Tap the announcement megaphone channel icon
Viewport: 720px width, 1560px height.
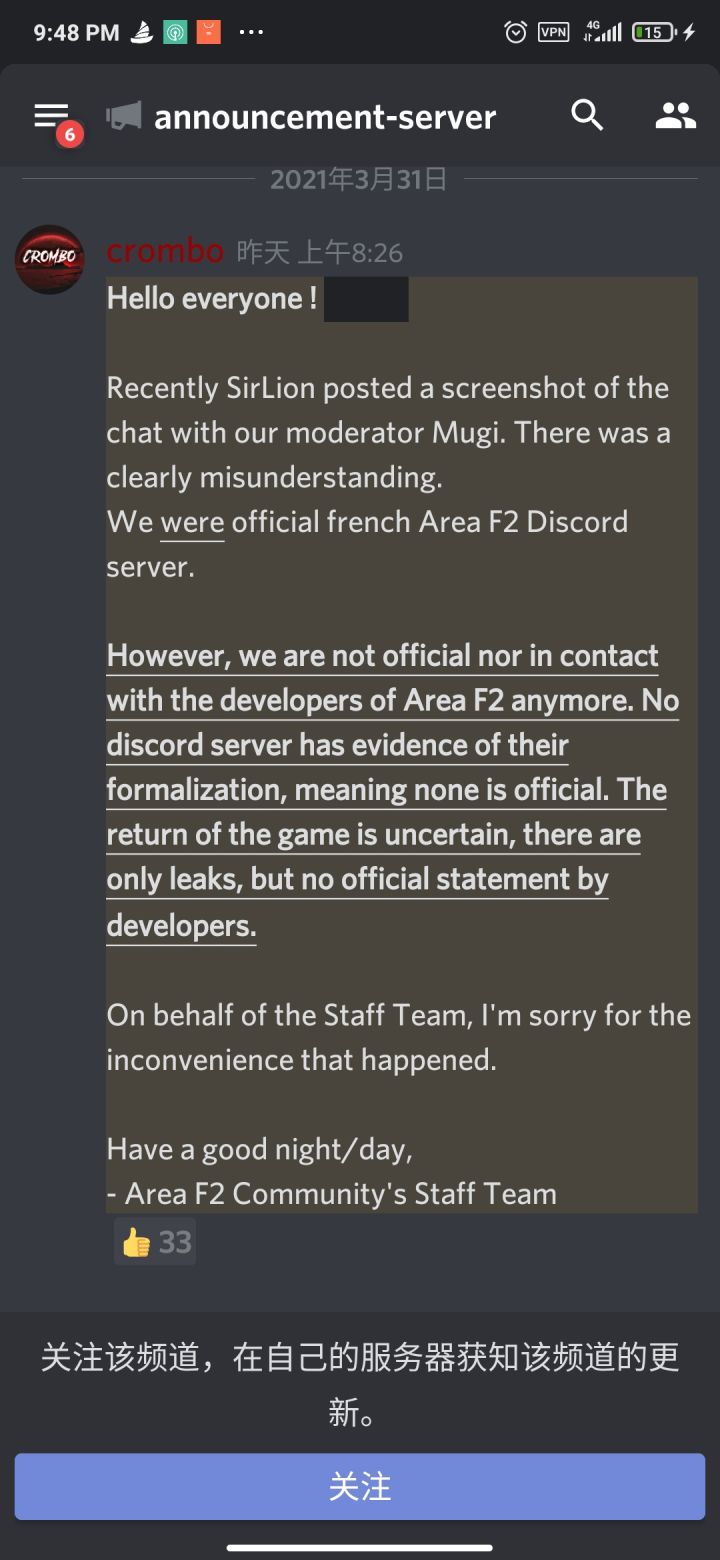(x=124, y=117)
